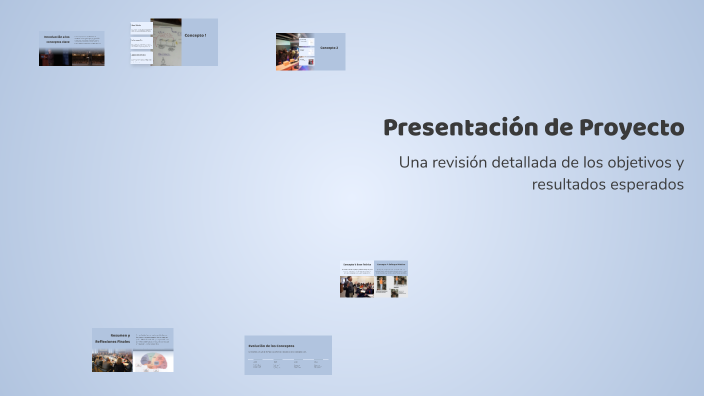Open the 'Evolución de los Conceptos' timeline thumbnail
The image size is (704, 396).
(288, 355)
